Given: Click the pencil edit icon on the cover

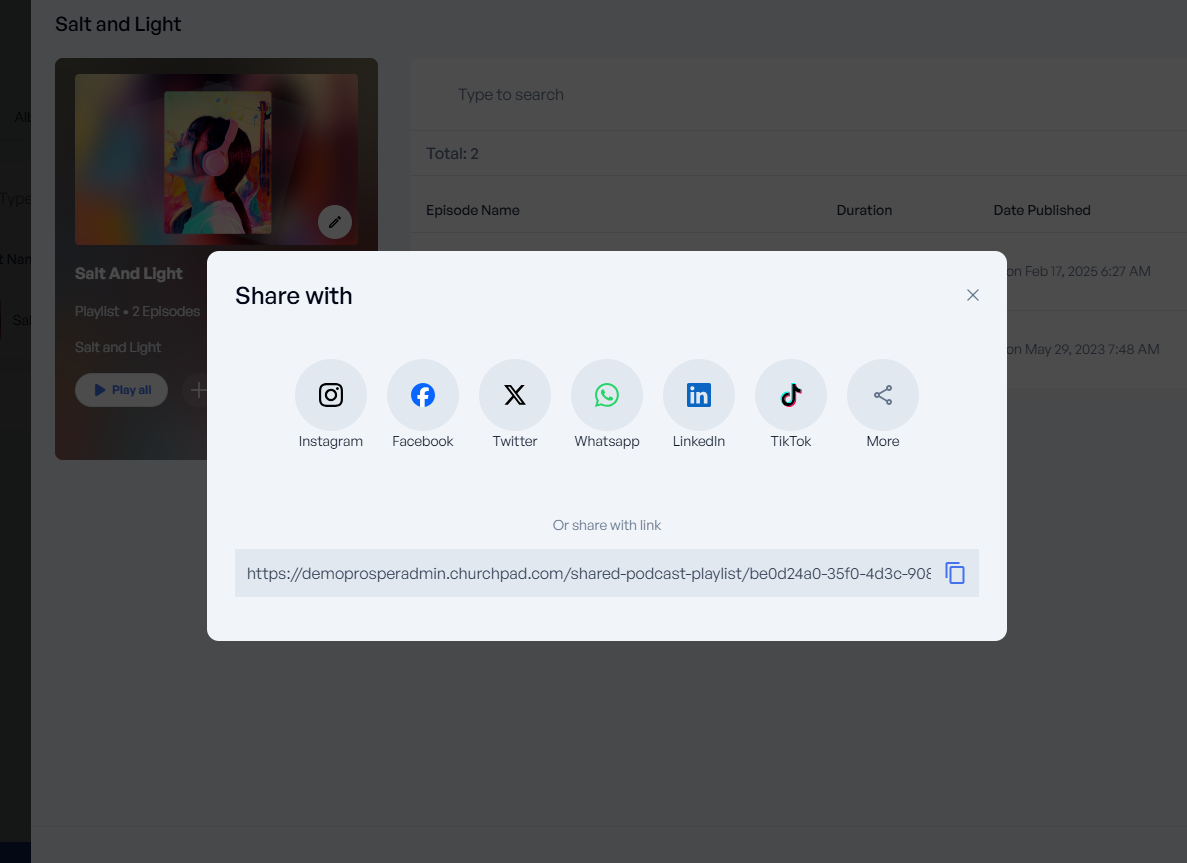Looking at the screenshot, I should coord(335,222).
